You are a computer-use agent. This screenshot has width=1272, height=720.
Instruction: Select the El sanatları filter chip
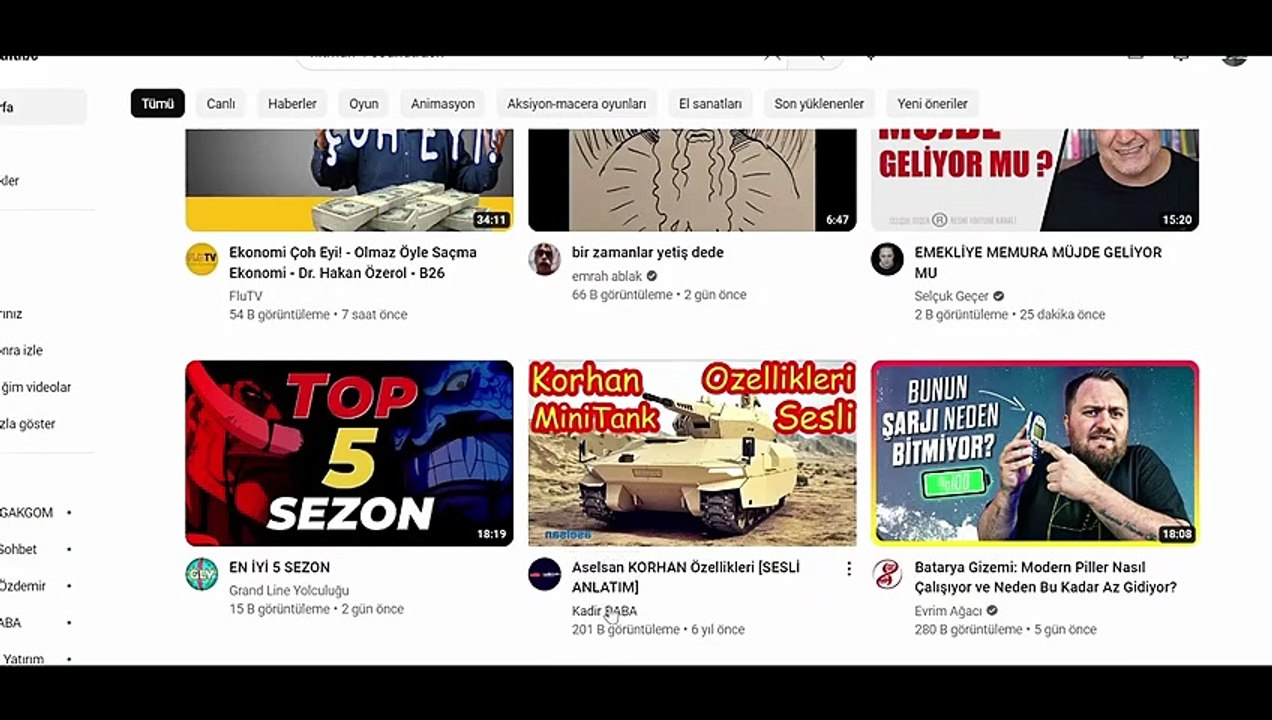pos(710,103)
